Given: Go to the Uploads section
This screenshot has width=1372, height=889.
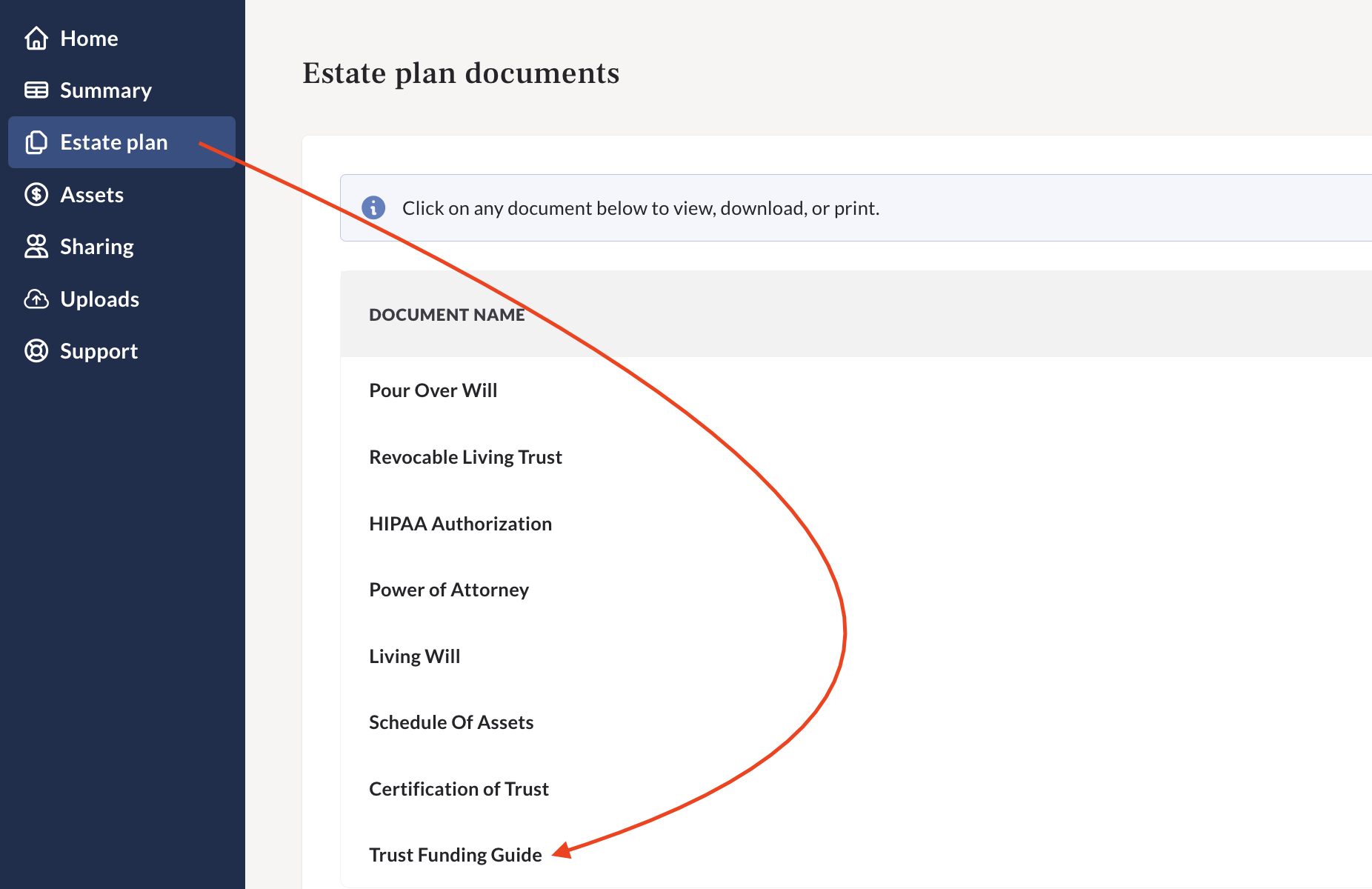Looking at the screenshot, I should point(99,299).
